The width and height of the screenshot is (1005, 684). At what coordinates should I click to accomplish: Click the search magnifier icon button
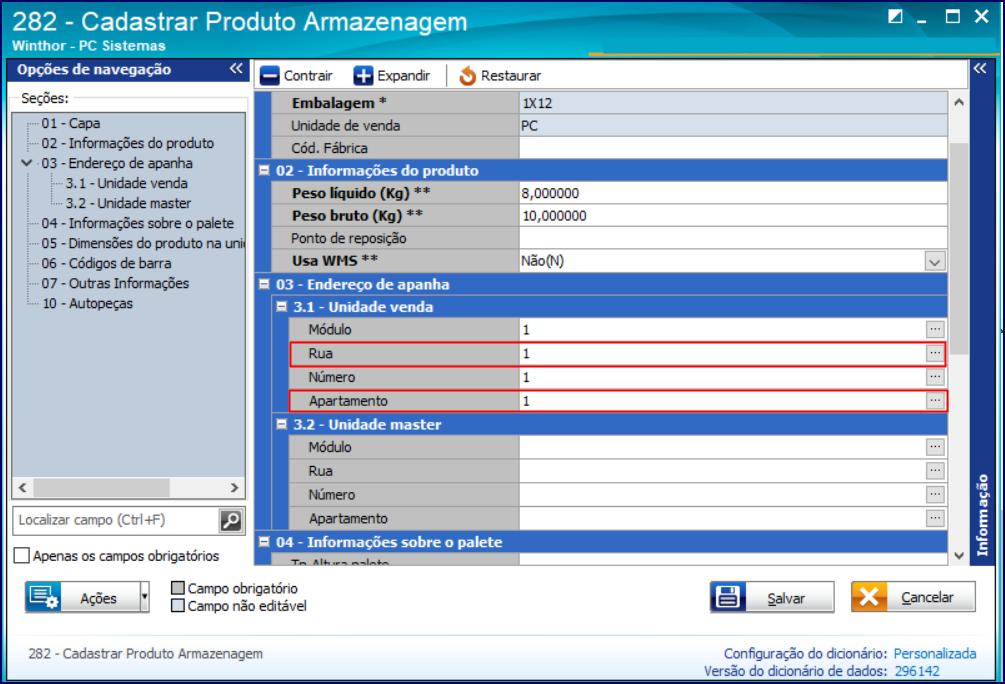[x=231, y=520]
